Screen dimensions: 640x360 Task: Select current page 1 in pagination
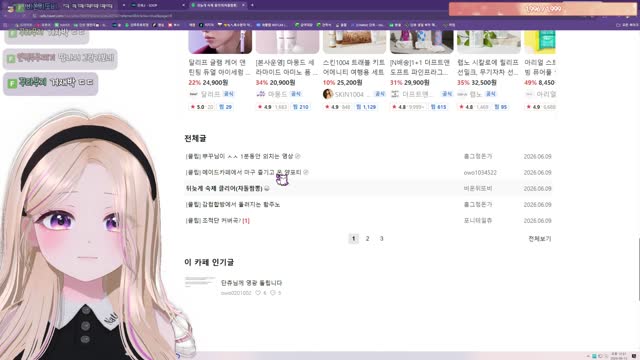pos(353,238)
